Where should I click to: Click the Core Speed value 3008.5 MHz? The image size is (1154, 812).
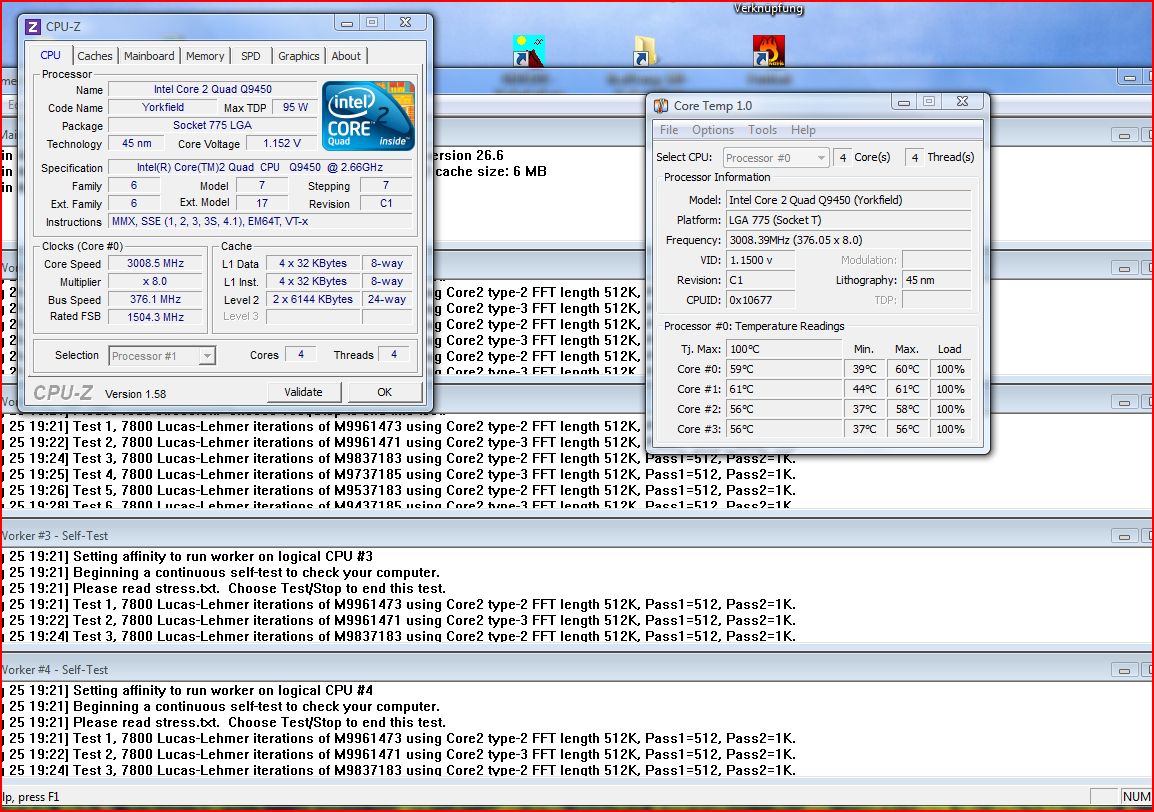pyautogui.click(x=155, y=264)
